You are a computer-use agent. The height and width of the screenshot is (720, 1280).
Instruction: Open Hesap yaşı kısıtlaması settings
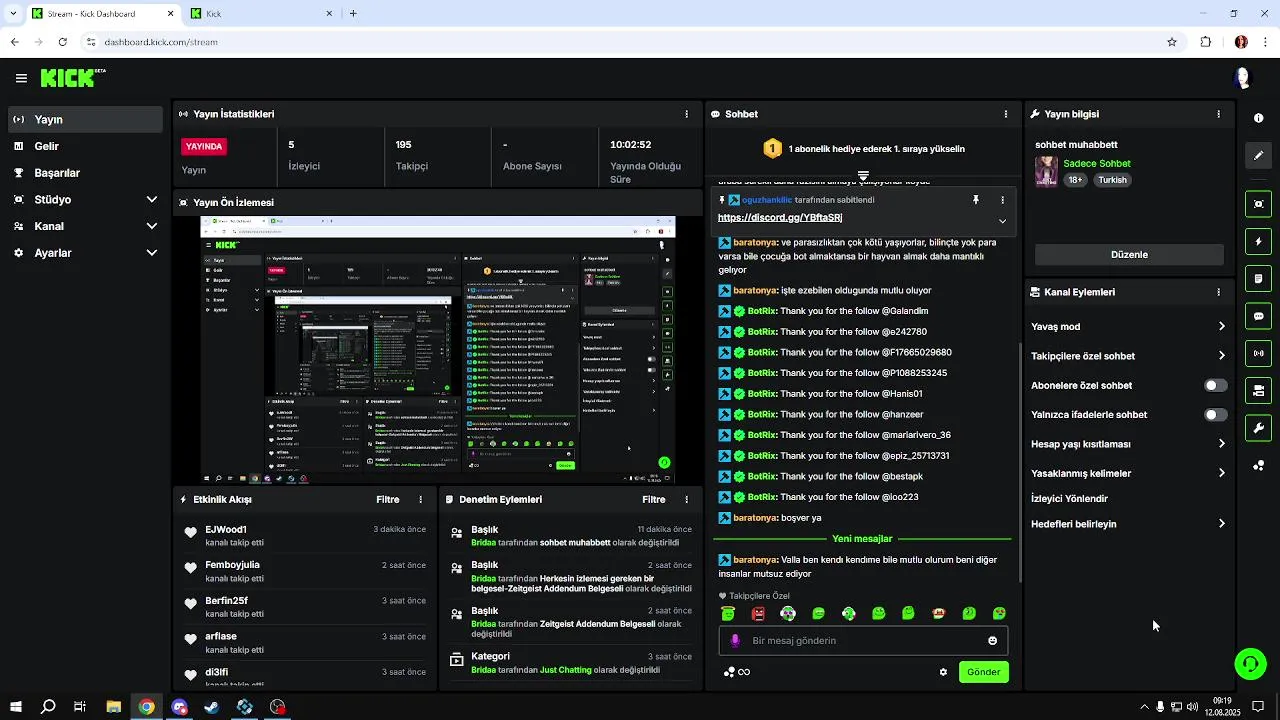(x=1128, y=444)
